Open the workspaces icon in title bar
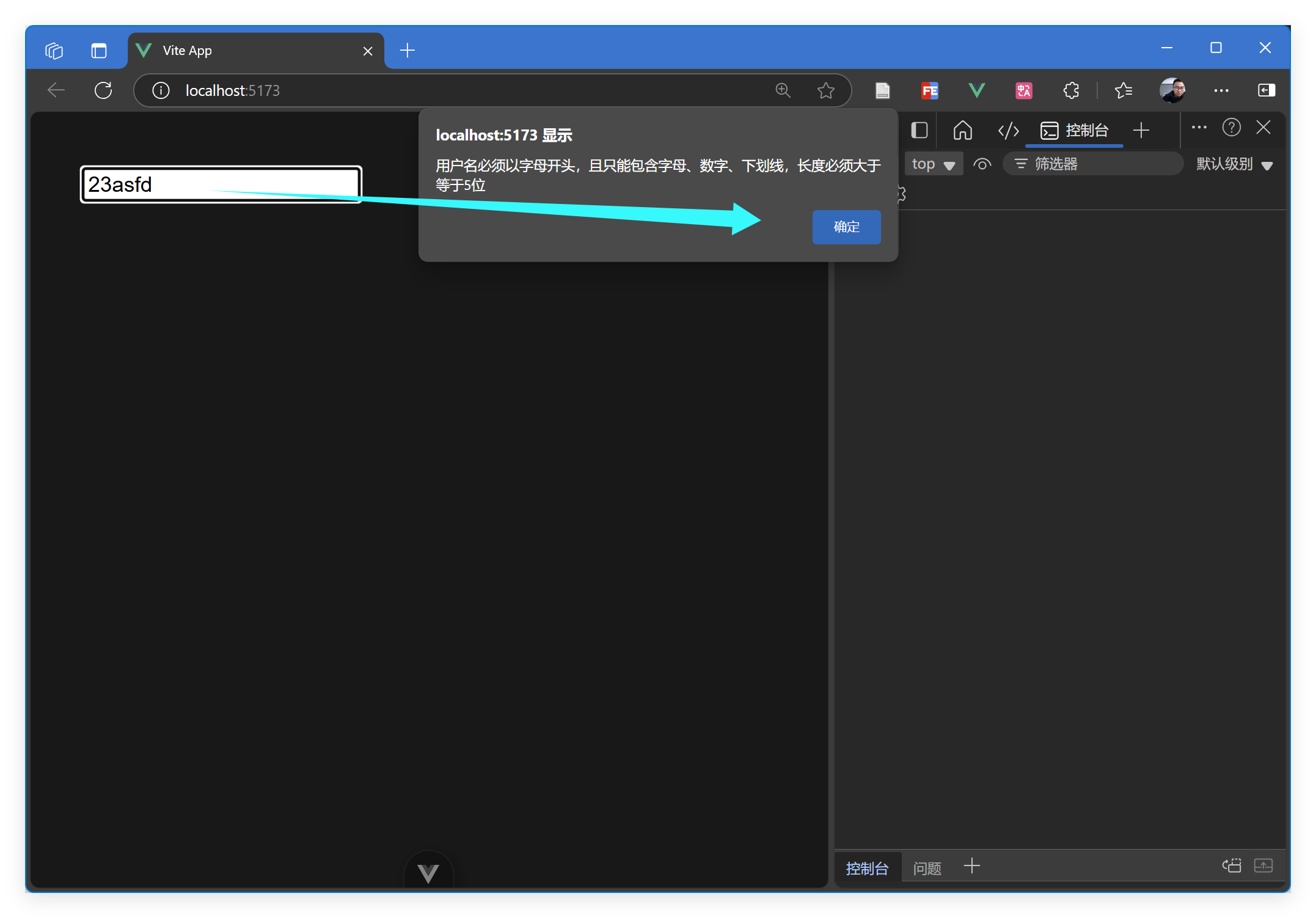 54,51
